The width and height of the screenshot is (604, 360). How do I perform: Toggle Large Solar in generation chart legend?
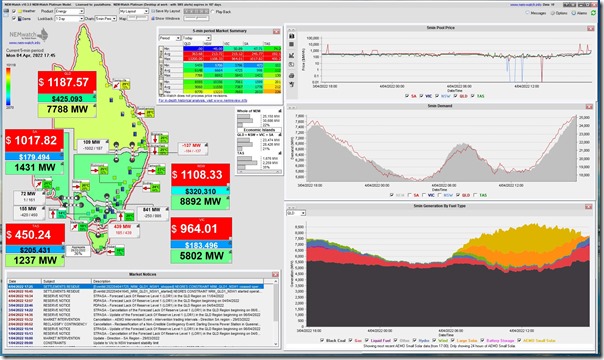(453, 340)
